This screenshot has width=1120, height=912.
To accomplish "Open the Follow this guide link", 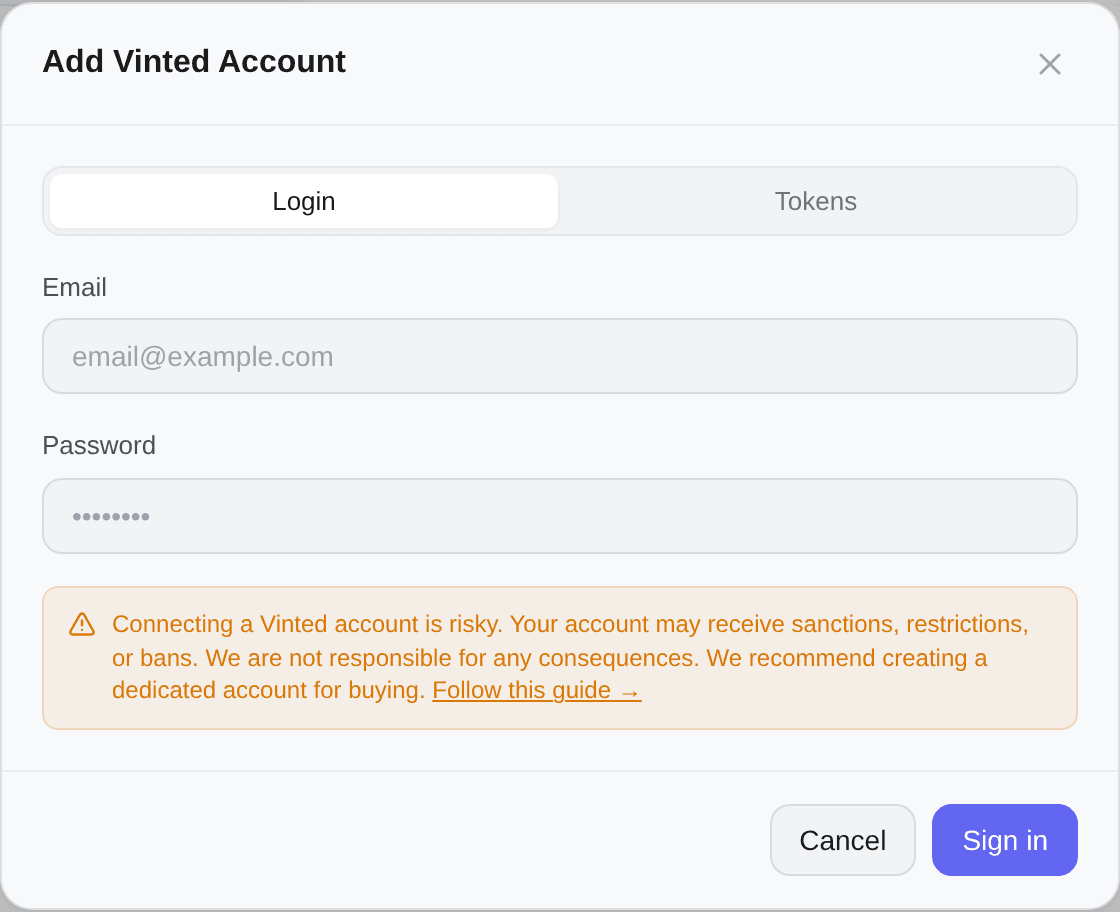I will point(536,691).
